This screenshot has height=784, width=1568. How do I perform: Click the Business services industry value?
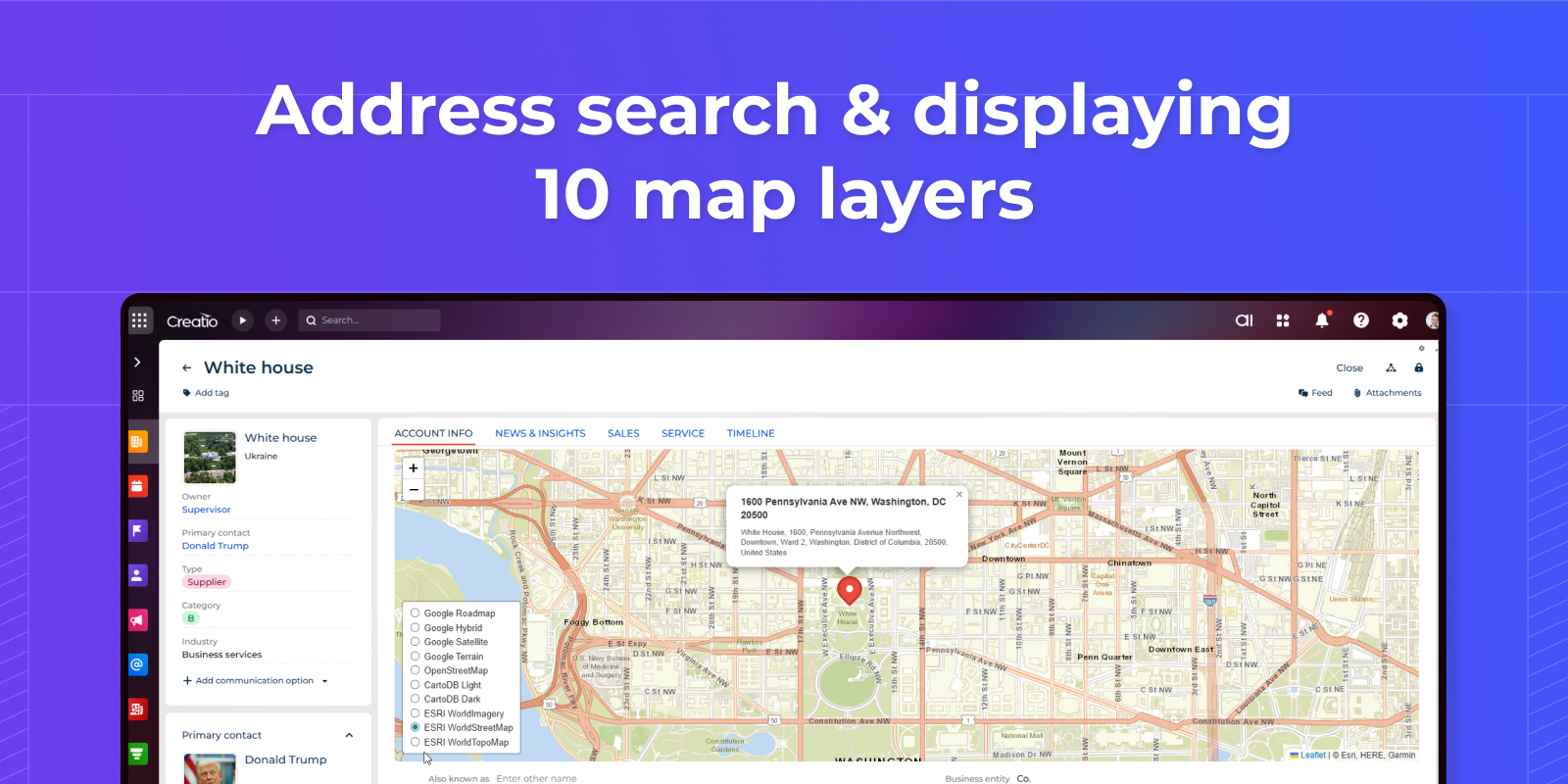click(221, 655)
